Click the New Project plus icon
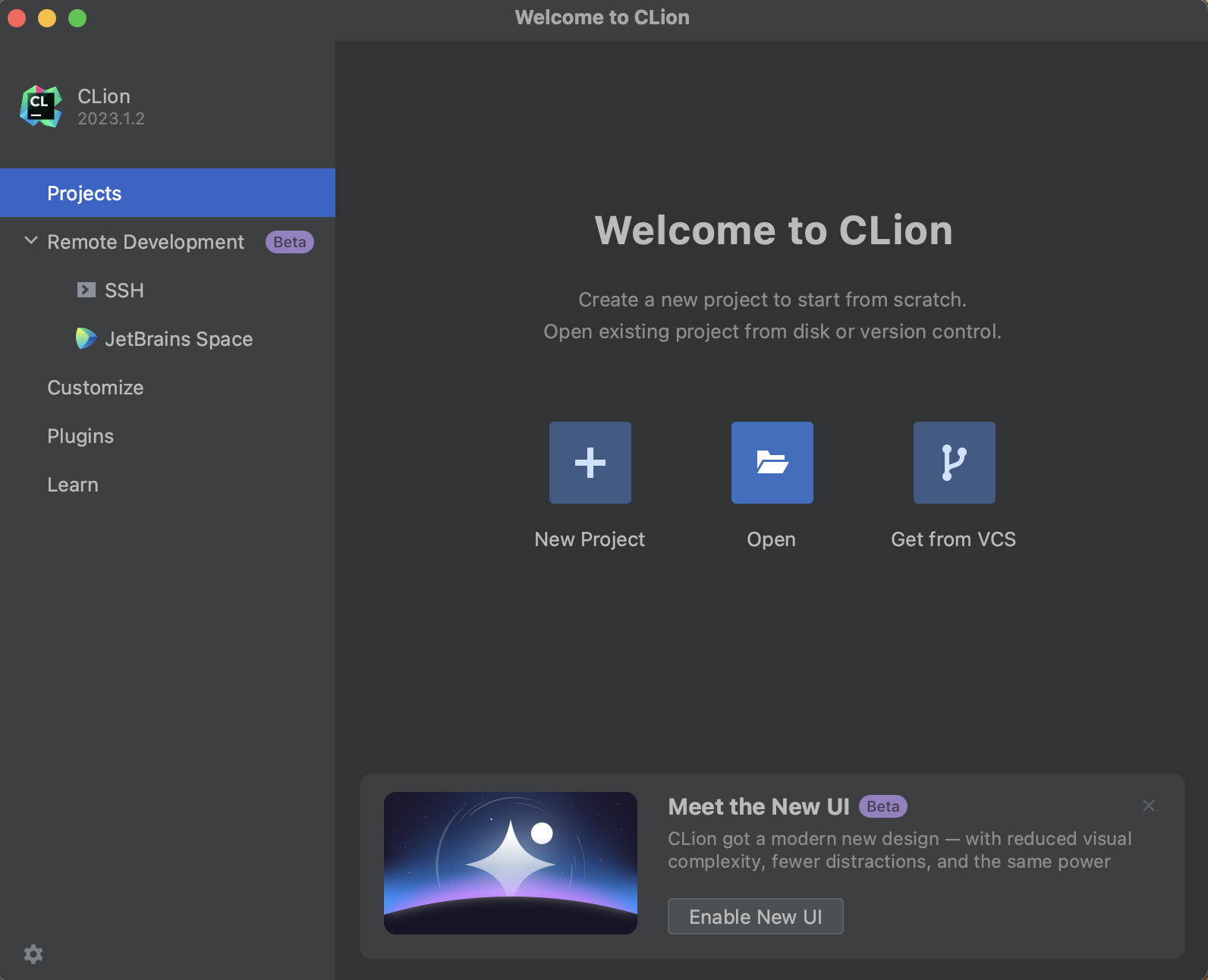Image resolution: width=1208 pixels, height=980 pixels. (590, 463)
